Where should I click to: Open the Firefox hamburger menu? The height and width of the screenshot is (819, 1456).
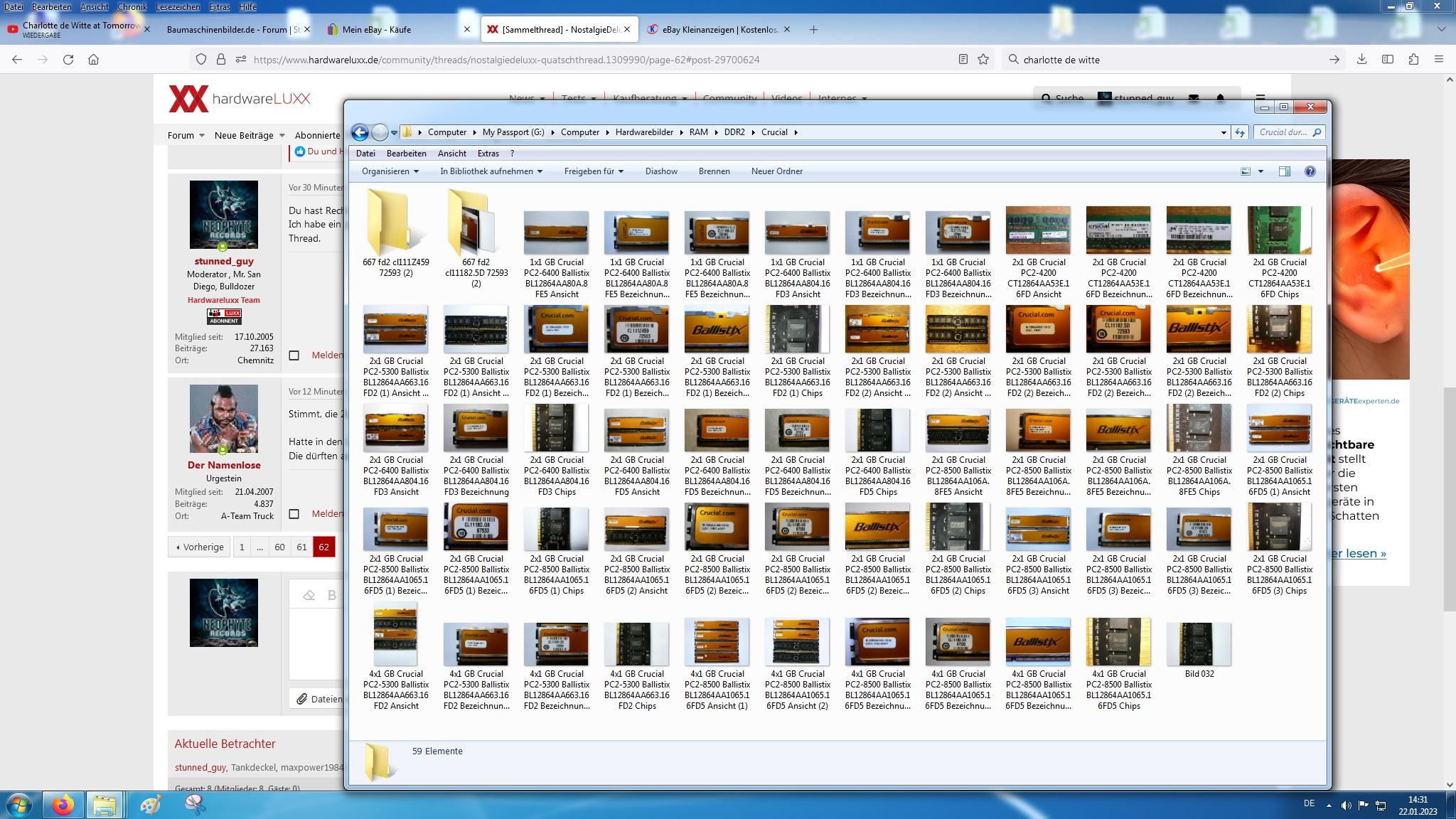(1438, 60)
